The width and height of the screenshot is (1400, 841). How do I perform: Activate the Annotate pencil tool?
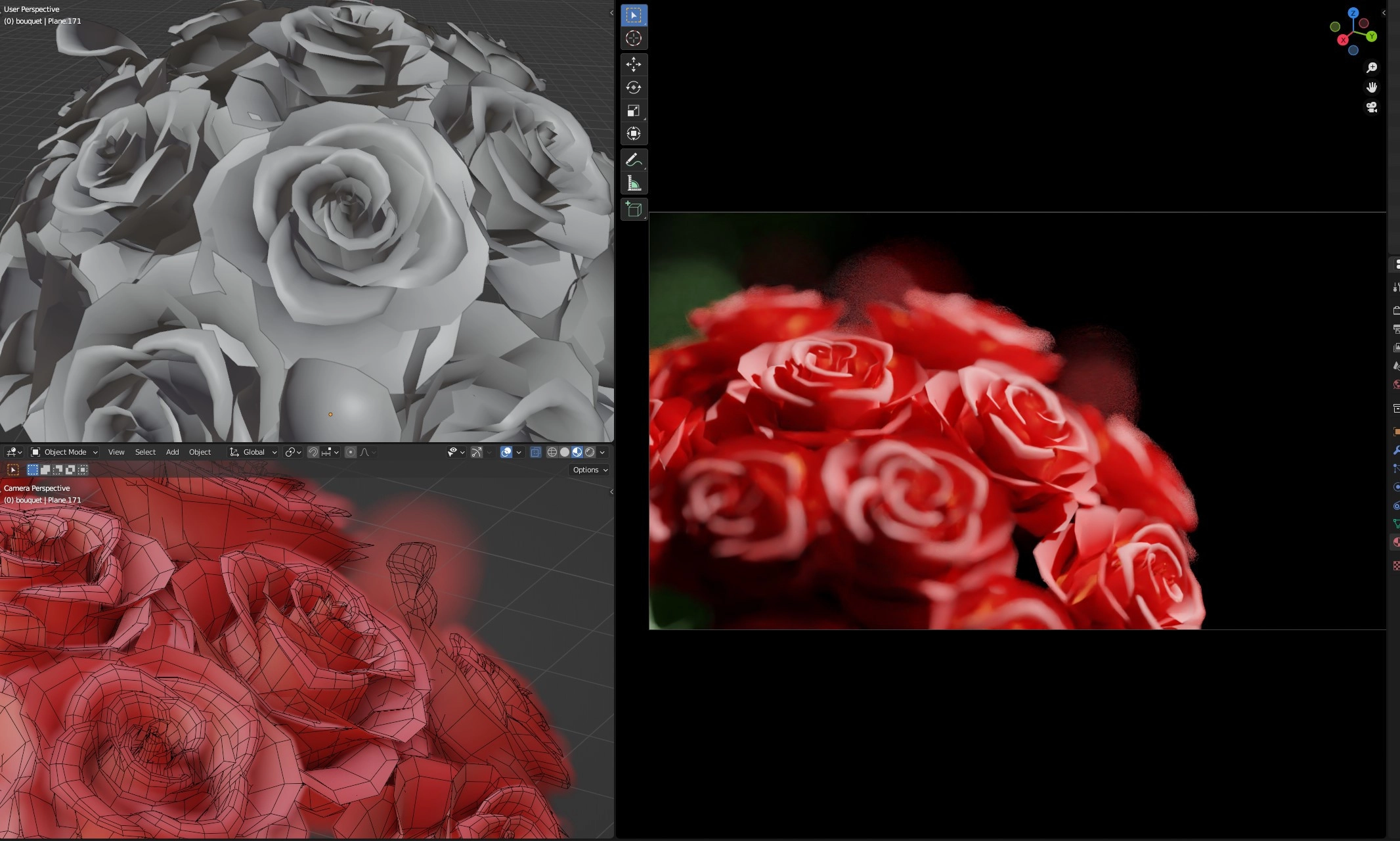click(x=633, y=160)
